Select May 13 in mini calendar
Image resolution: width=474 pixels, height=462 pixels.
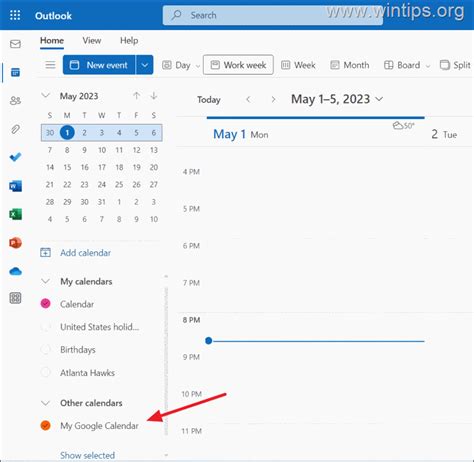coord(154,150)
